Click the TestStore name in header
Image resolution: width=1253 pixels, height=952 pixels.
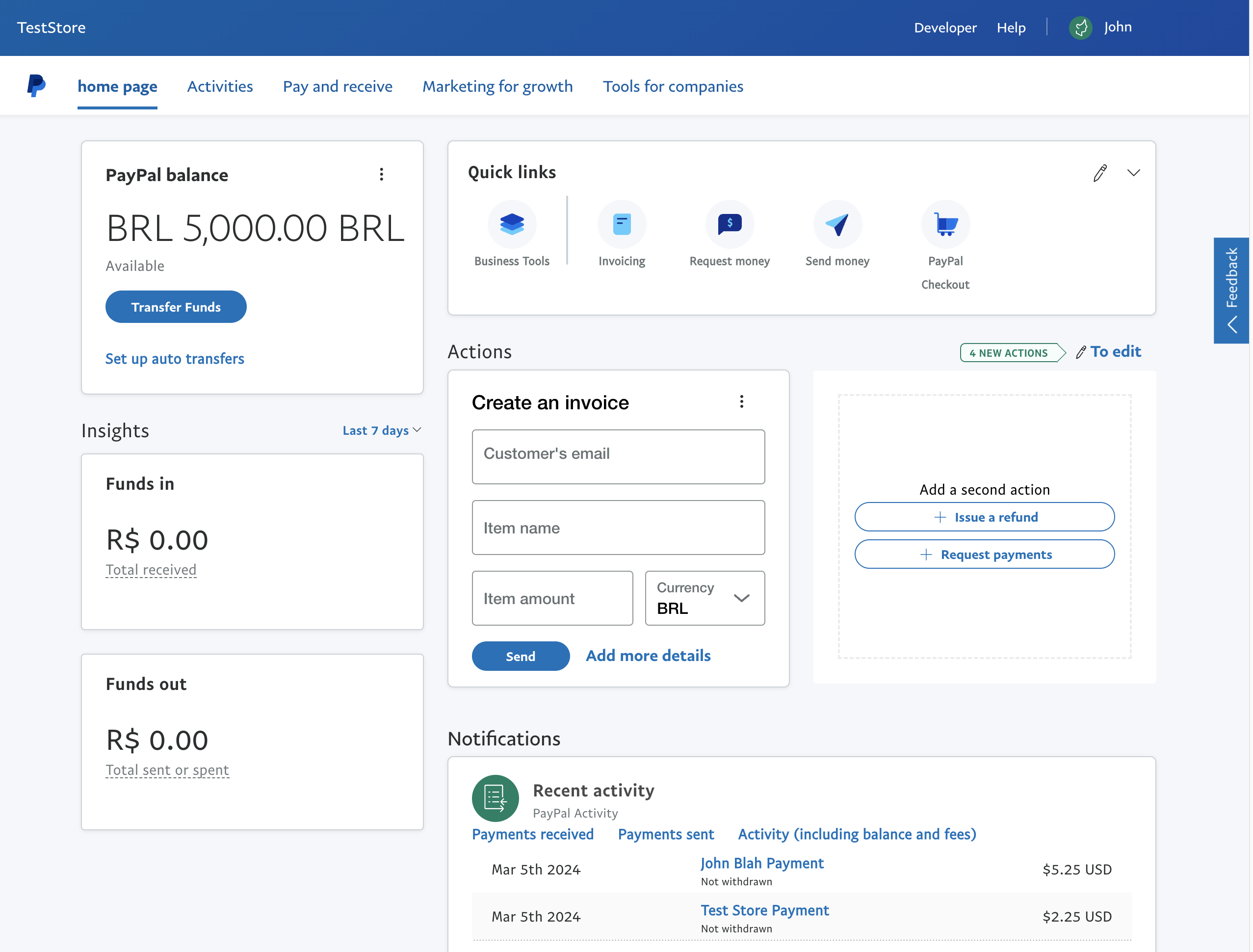51,27
